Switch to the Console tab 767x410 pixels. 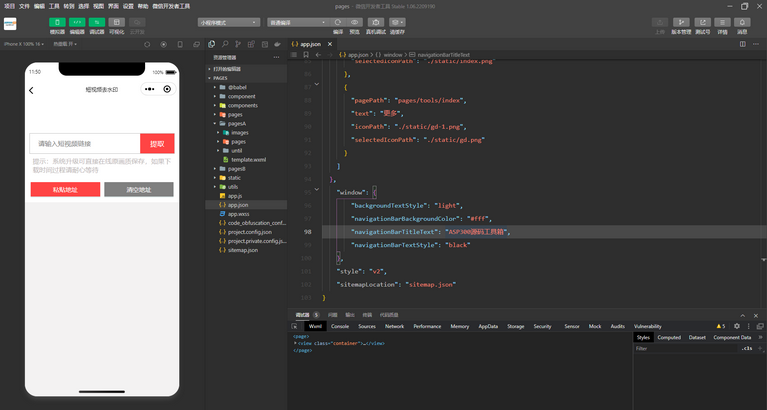[x=340, y=326]
